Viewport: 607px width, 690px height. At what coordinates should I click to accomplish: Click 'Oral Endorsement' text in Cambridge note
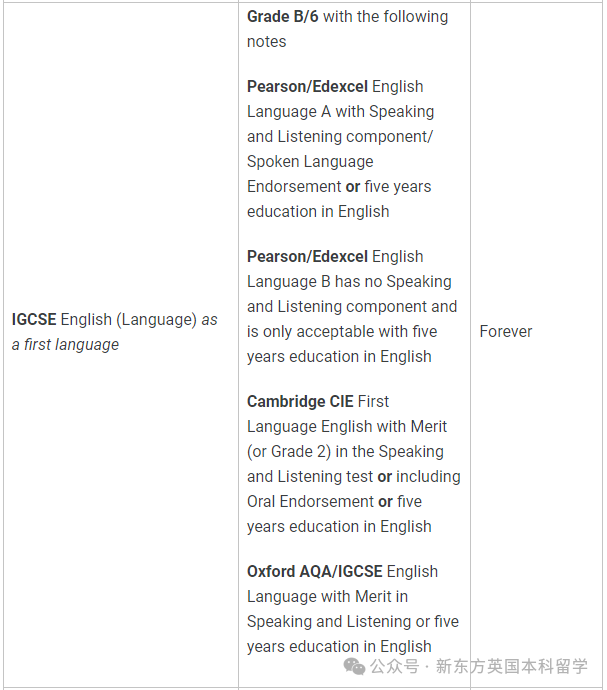(310, 501)
